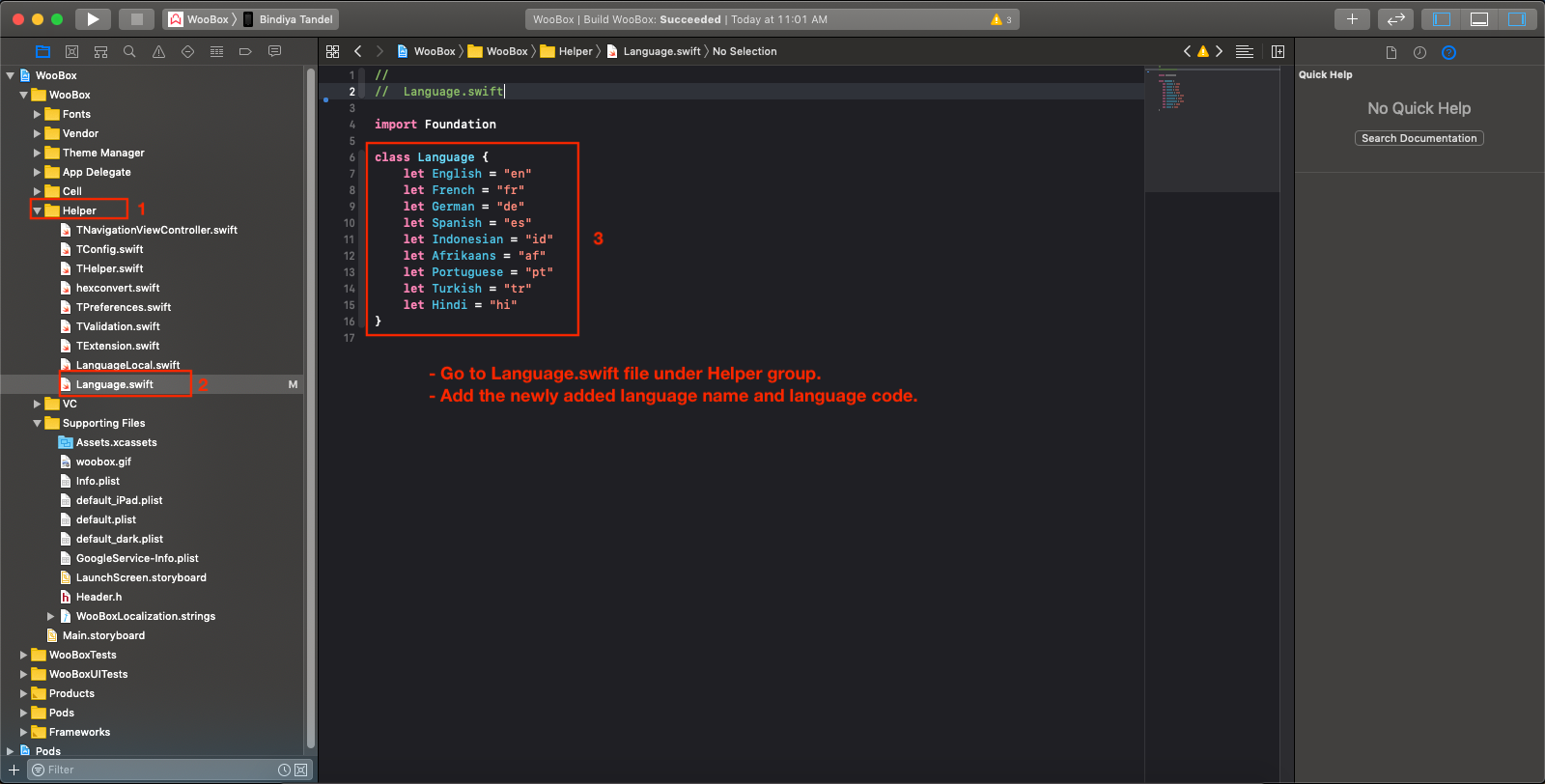Add an editor on the right
The height and width of the screenshot is (784, 1545).
1278,51
